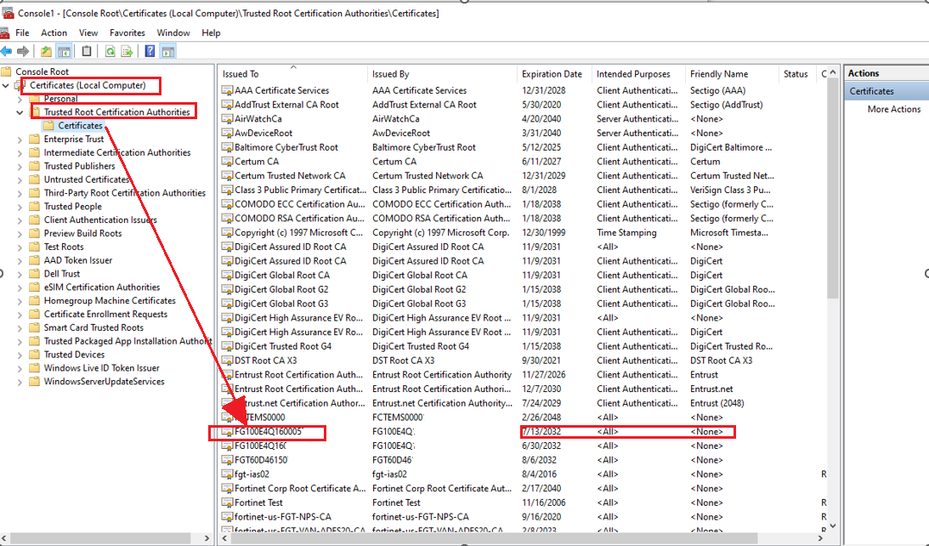
Task: Toggle the Show/Hide Console Tree icon
Action: [64, 51]
